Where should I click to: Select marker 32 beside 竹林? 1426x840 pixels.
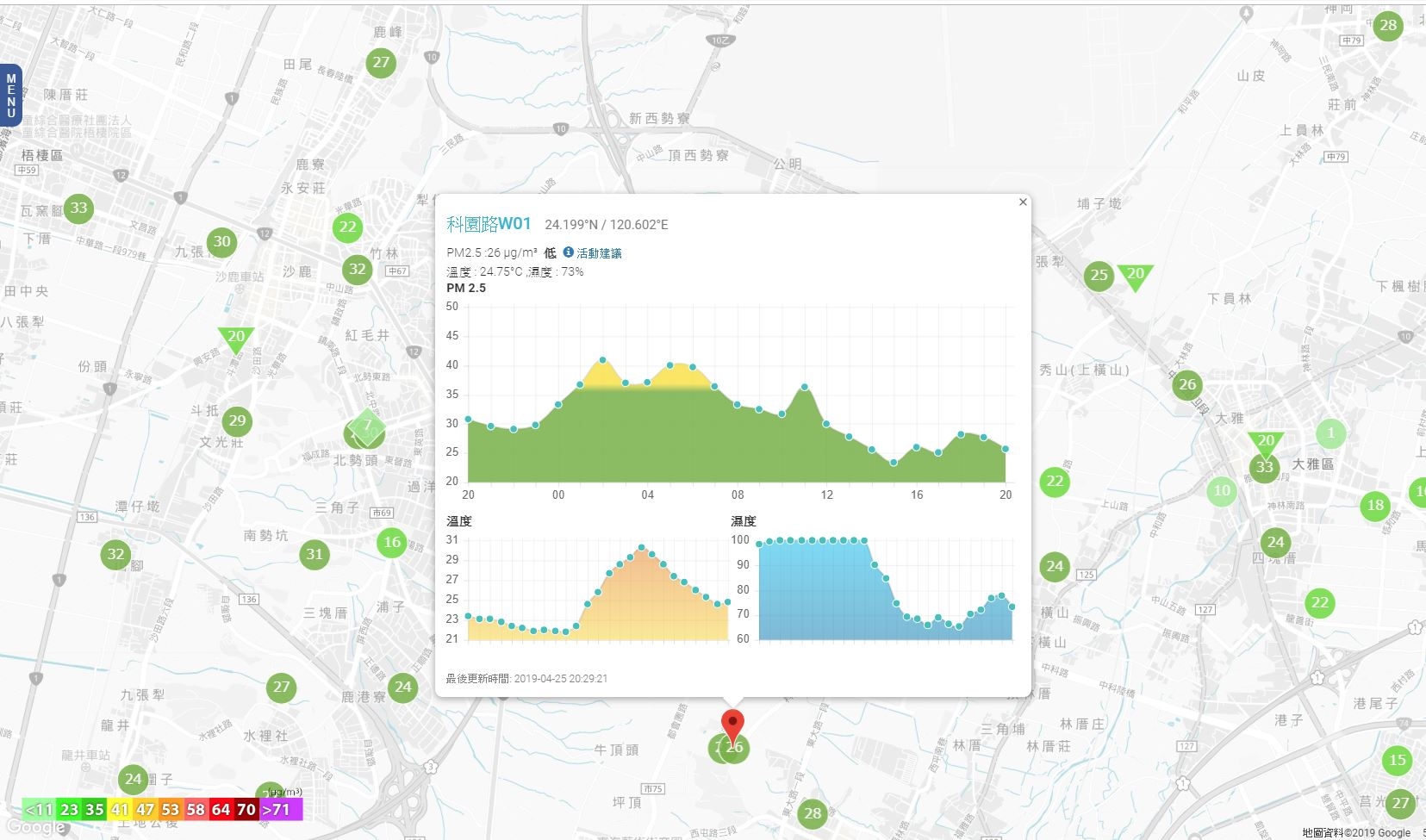coord(358,269)
